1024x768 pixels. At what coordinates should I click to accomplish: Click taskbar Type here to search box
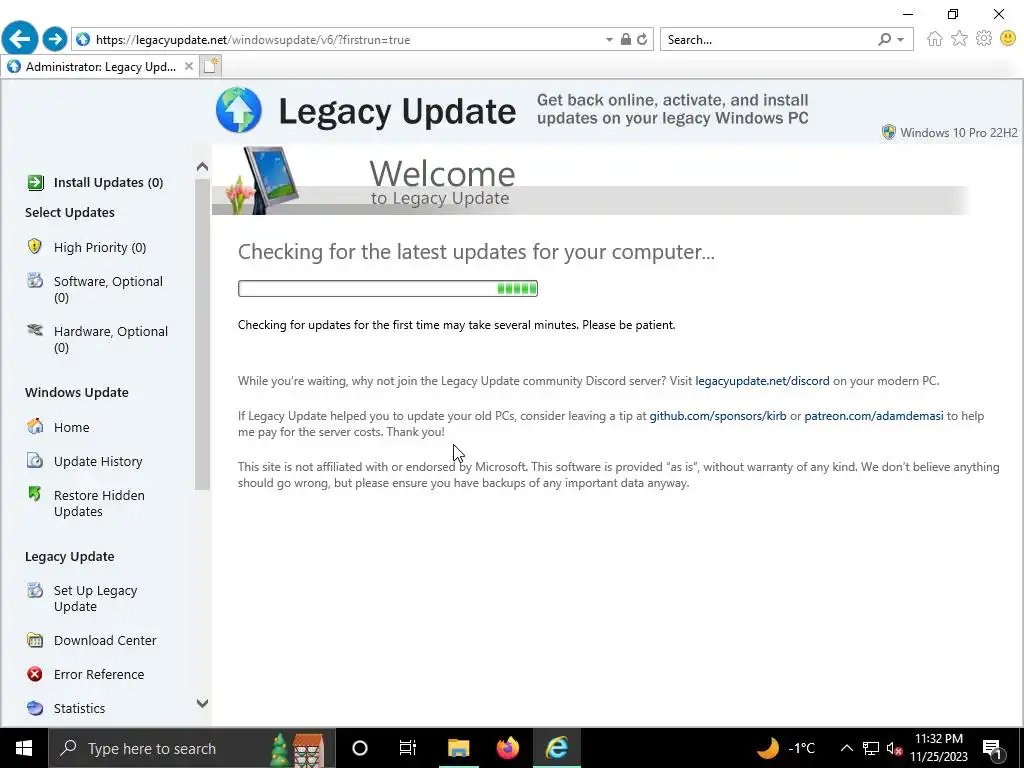click(192, 748)
